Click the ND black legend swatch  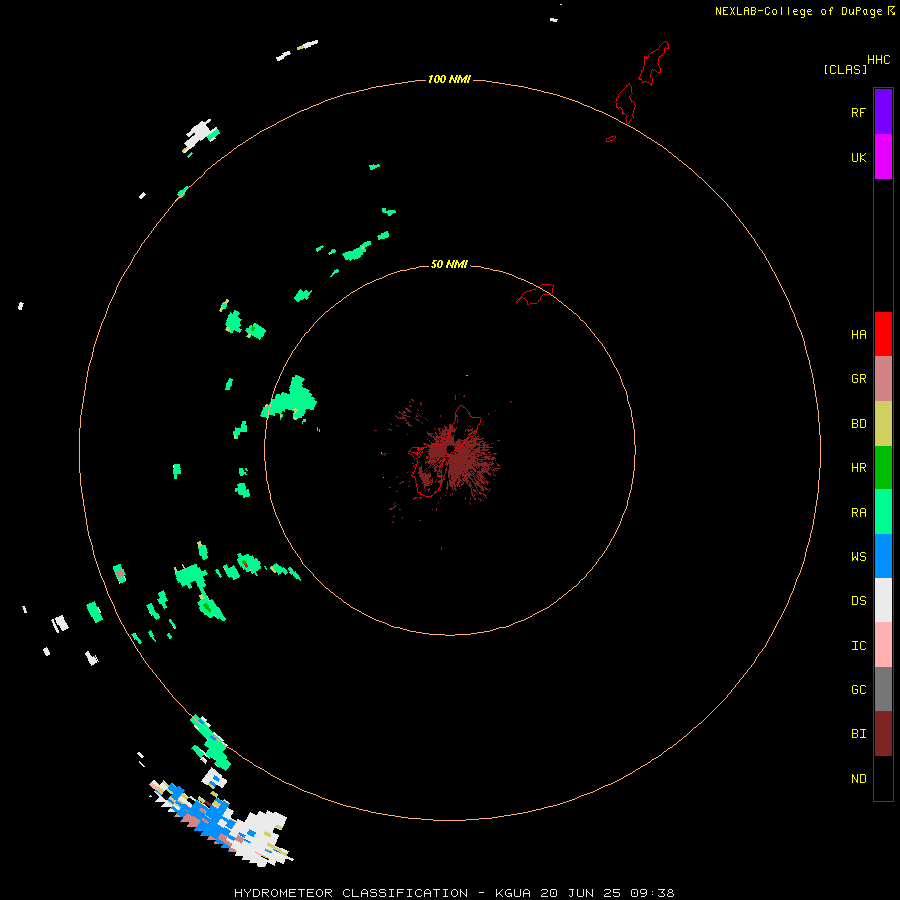coord(883,778)
